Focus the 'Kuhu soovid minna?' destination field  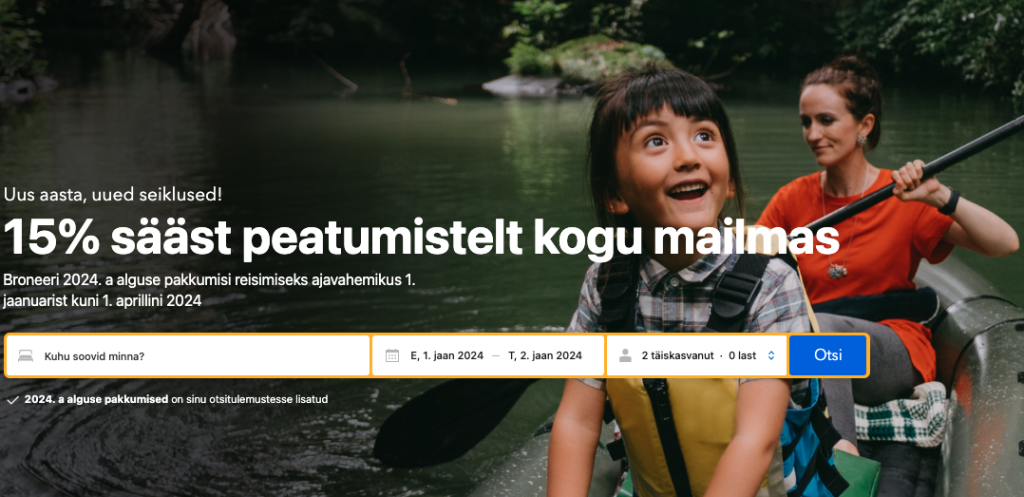188,356
